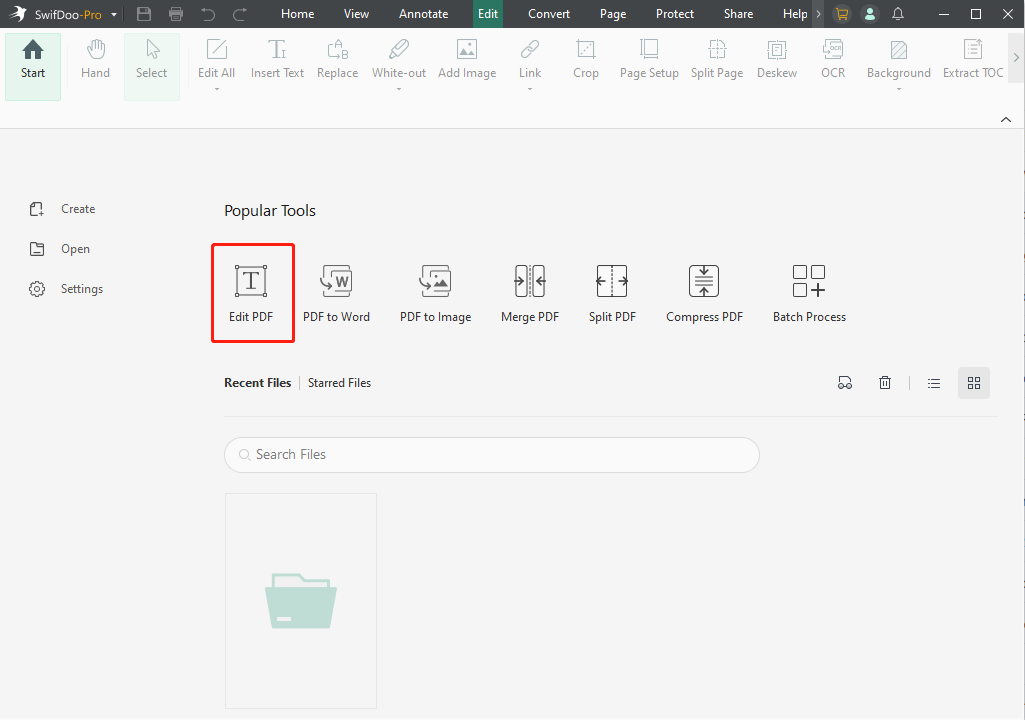Select the Merge PDF tool
The image size is (1025, 720).
[x=529, y=292]
